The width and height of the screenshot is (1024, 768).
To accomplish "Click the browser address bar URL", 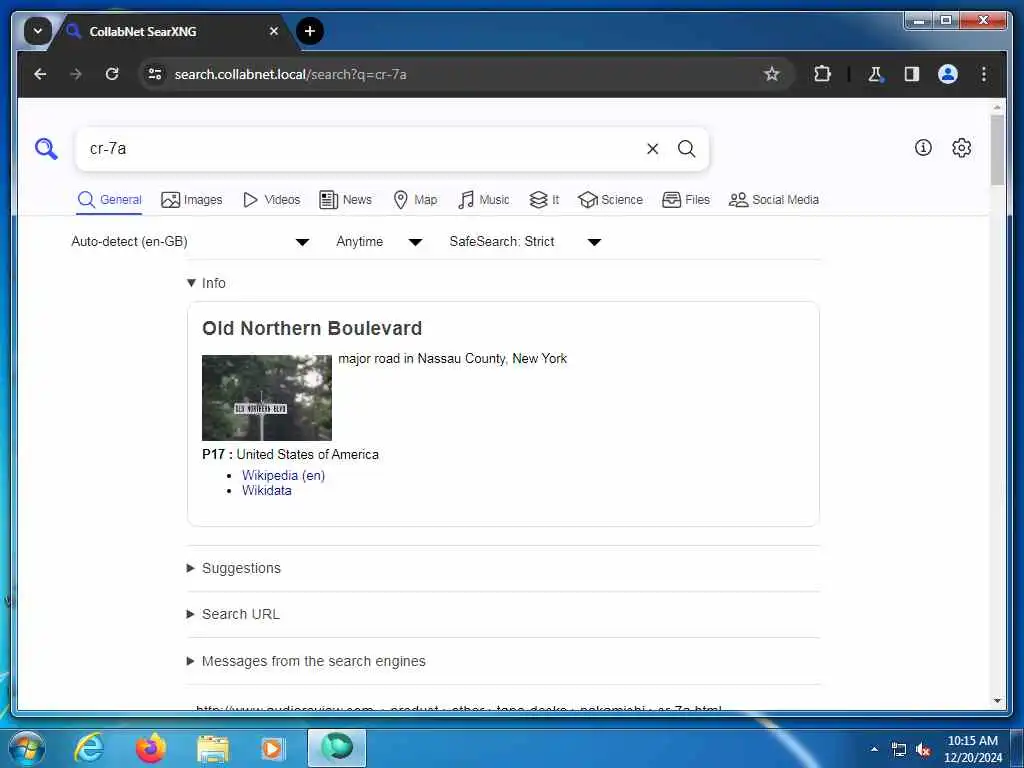I will pos(291,74).
